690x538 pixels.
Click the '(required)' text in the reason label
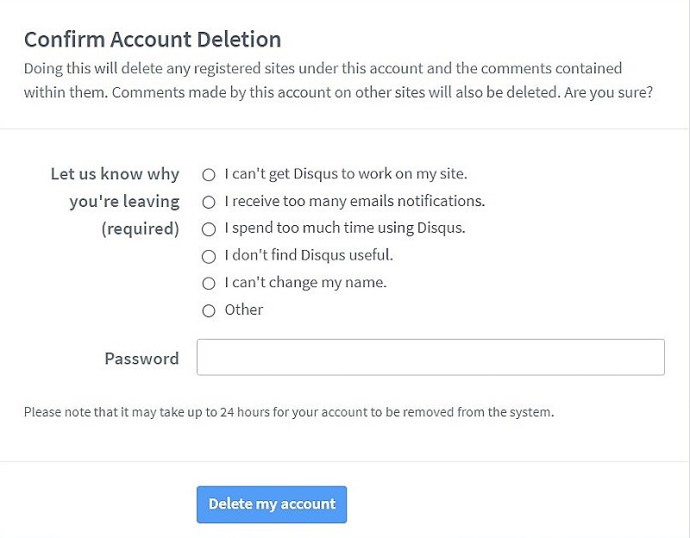[140, 229]
